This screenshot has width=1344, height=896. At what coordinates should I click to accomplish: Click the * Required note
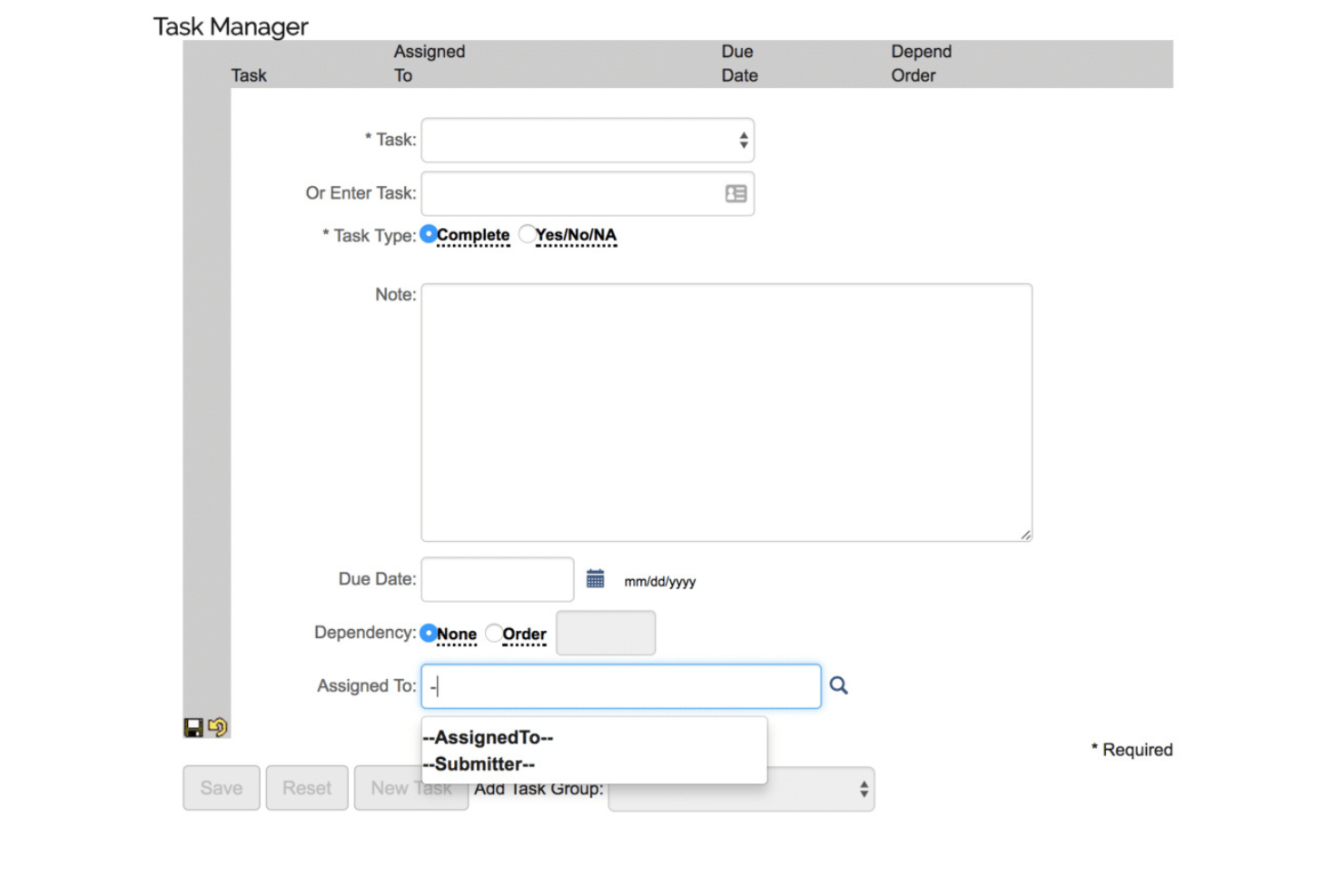[x=1132, y=750]
